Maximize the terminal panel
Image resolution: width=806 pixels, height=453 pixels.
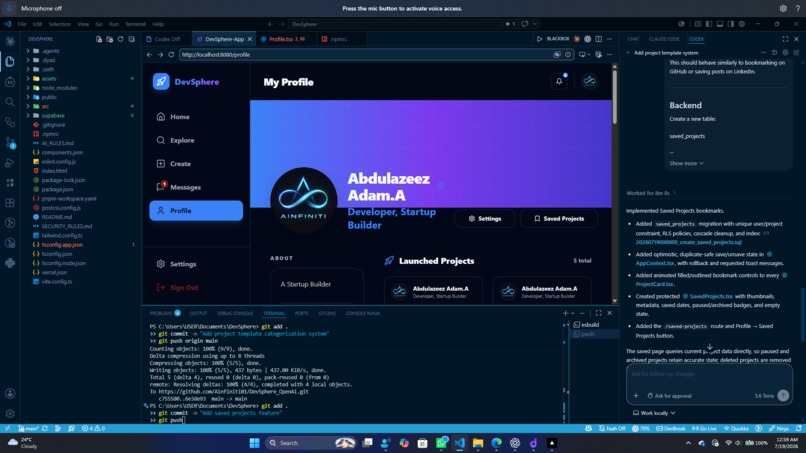(598, 313)
